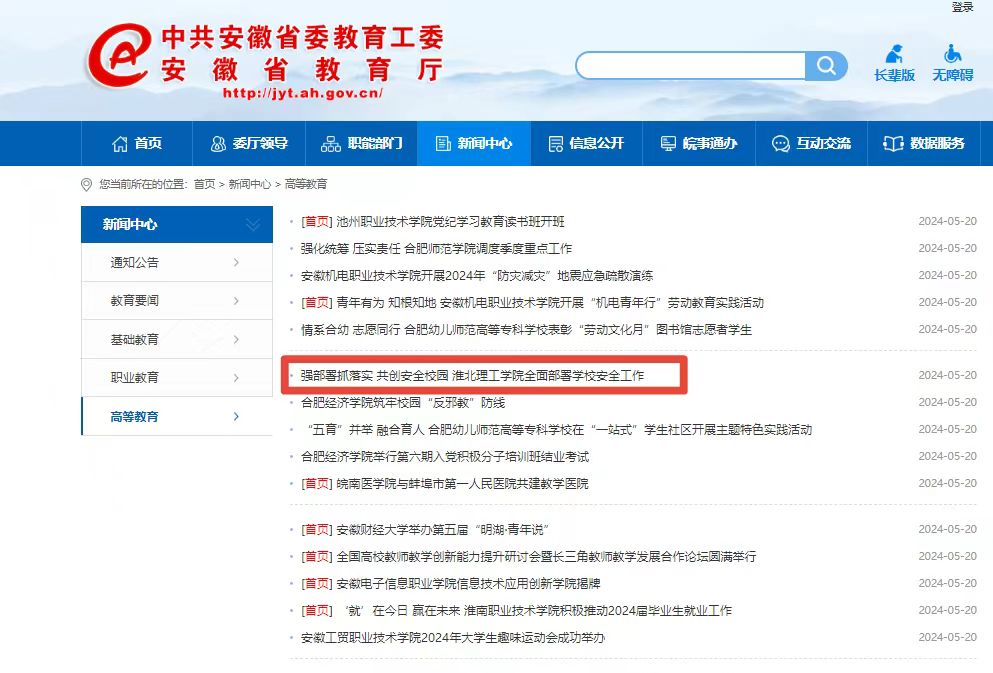Image resolution: width=993 pixels, height=673 pixels.
Task: Open 互动交流 in the navigation bar
Action: point(811,144)
